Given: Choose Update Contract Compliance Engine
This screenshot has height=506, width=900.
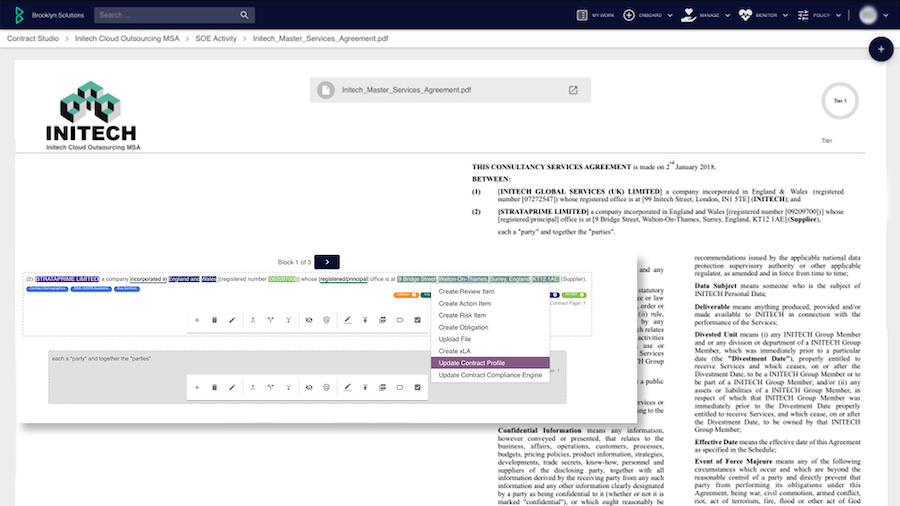Looking at the screenshot, I should point(490,375).
